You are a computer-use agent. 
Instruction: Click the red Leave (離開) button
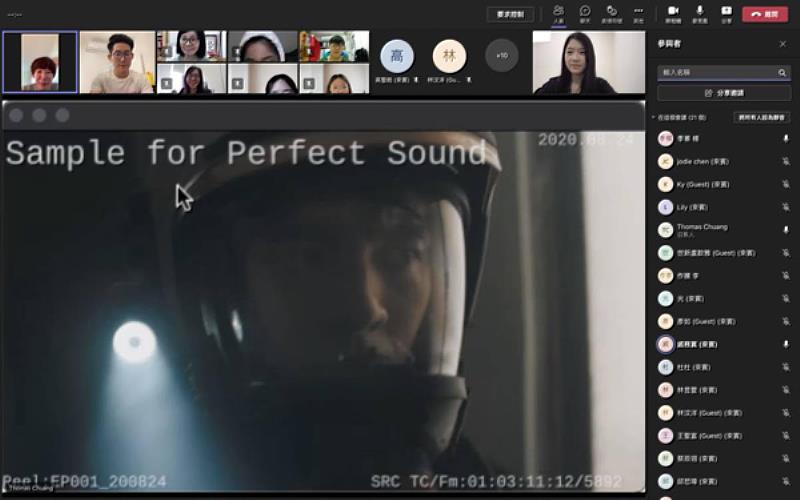[x=766, y=14]
